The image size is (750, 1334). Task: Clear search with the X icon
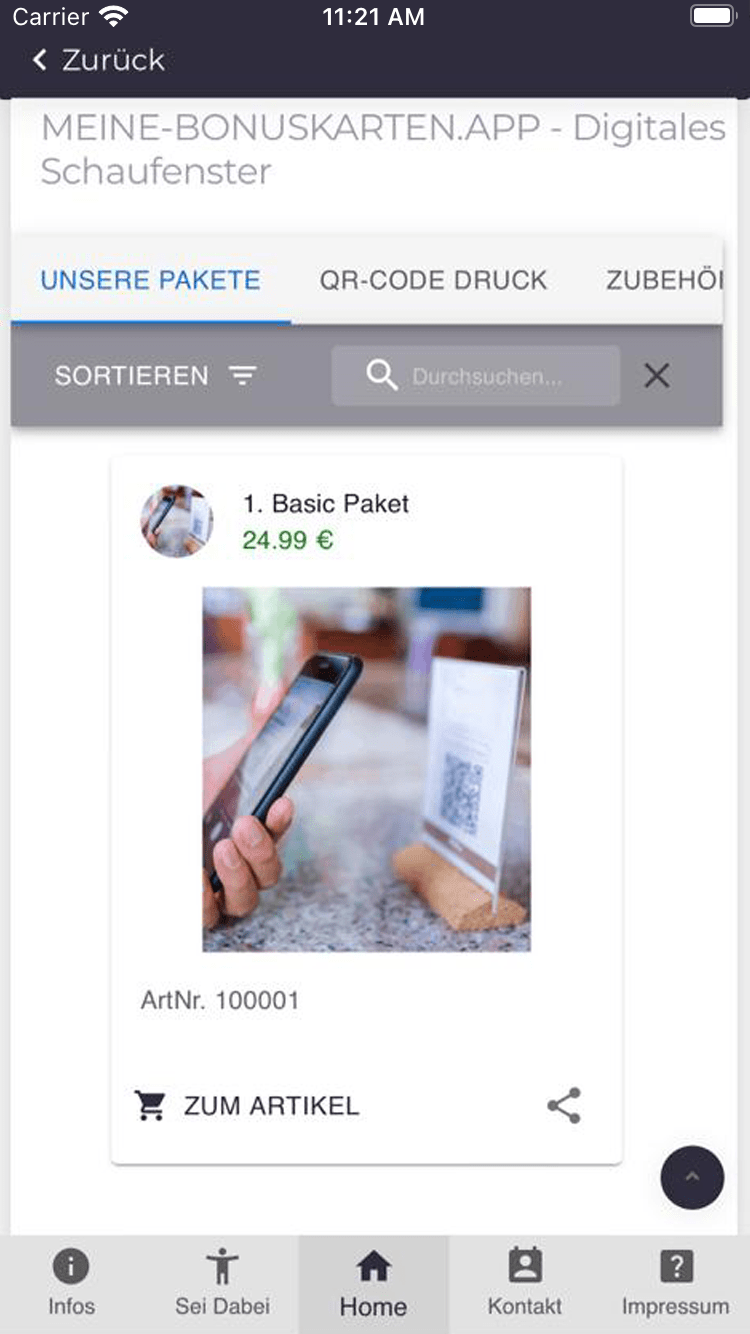coord(657,376)
